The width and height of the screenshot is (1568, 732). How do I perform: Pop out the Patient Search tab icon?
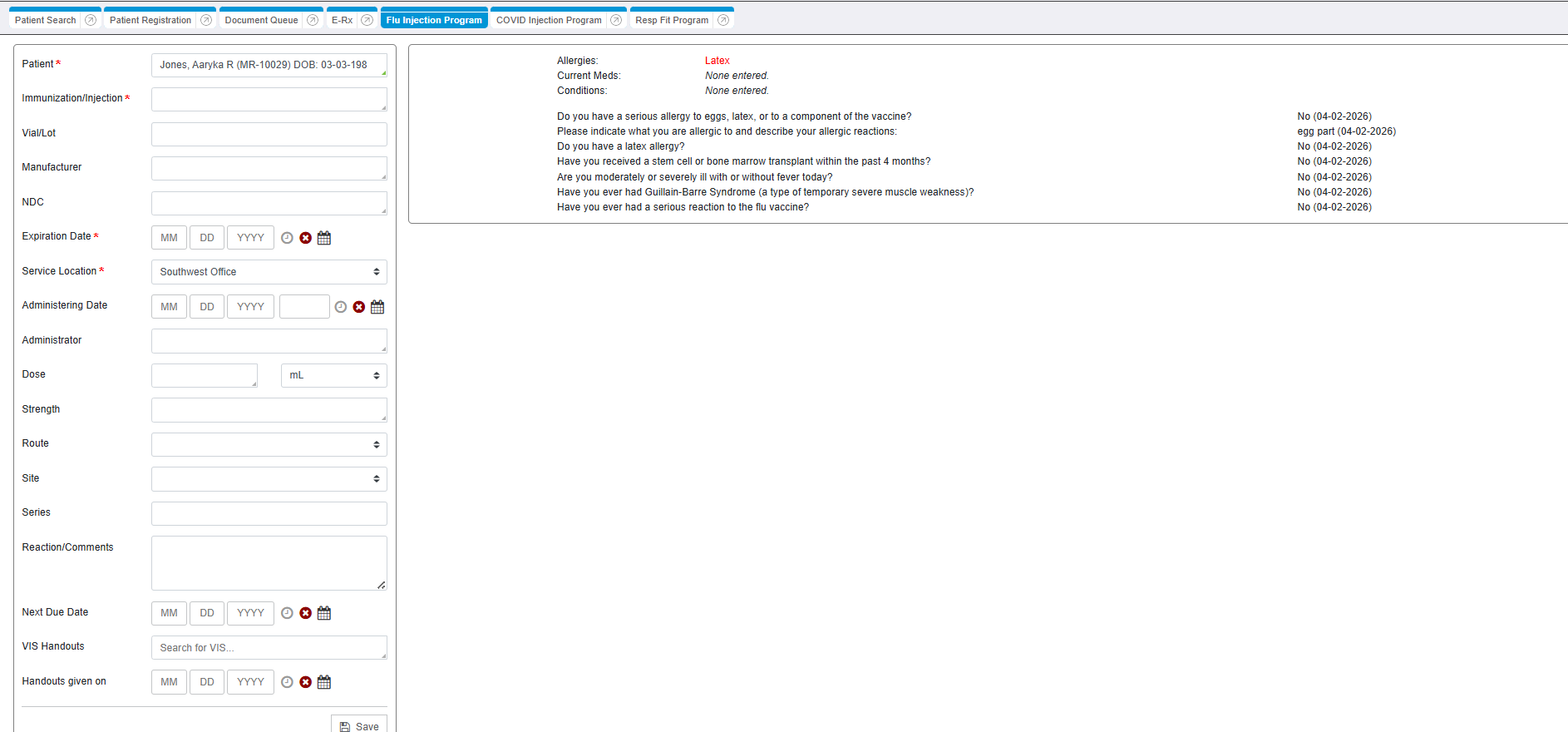91,20
